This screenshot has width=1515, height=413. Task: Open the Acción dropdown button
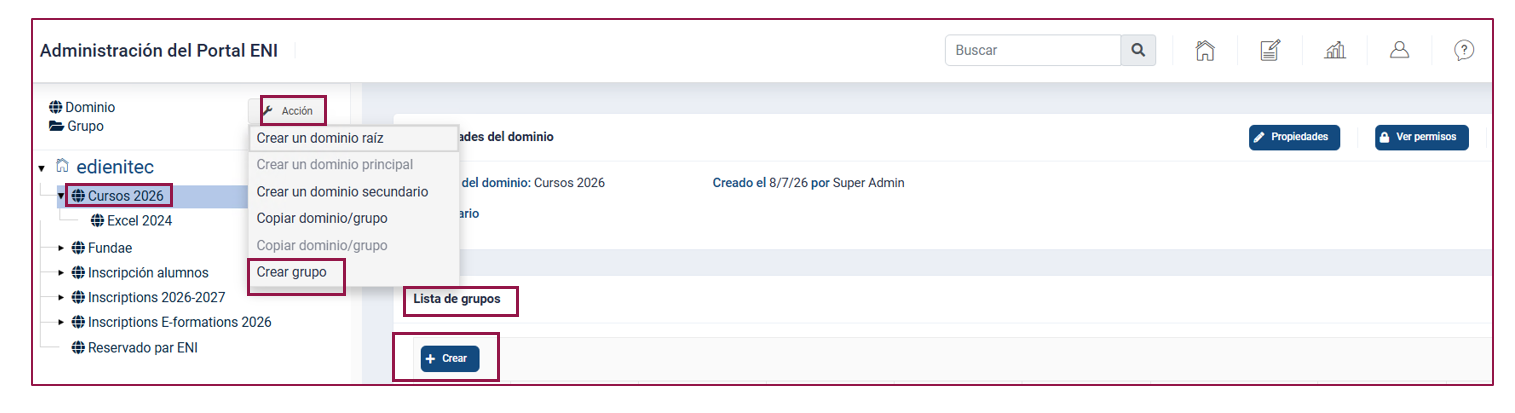287,111
